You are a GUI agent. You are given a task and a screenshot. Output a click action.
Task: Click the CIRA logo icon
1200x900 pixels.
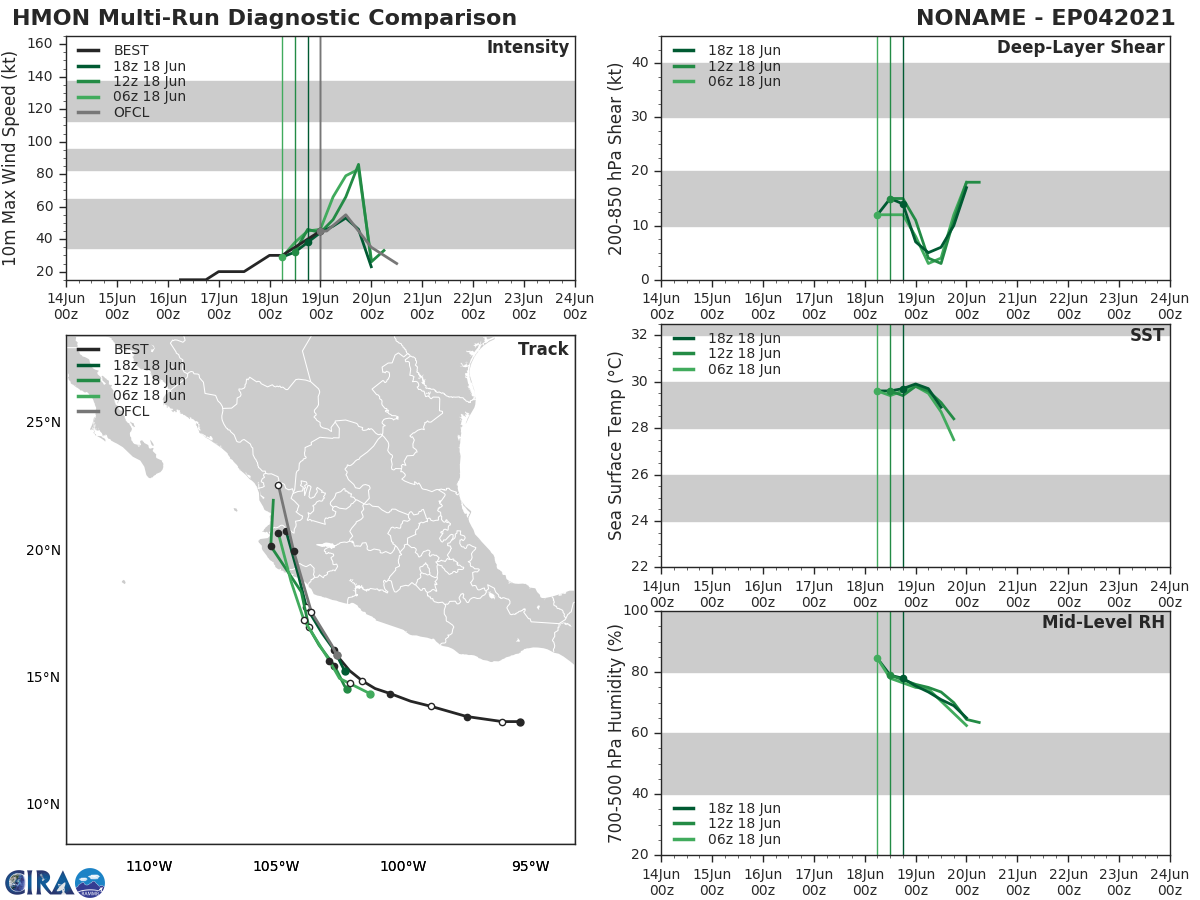[x=55, y=882]
